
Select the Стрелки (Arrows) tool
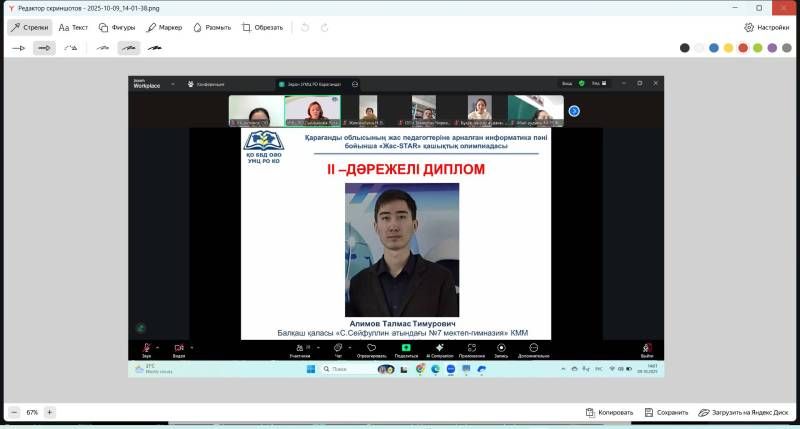[30, 27]
